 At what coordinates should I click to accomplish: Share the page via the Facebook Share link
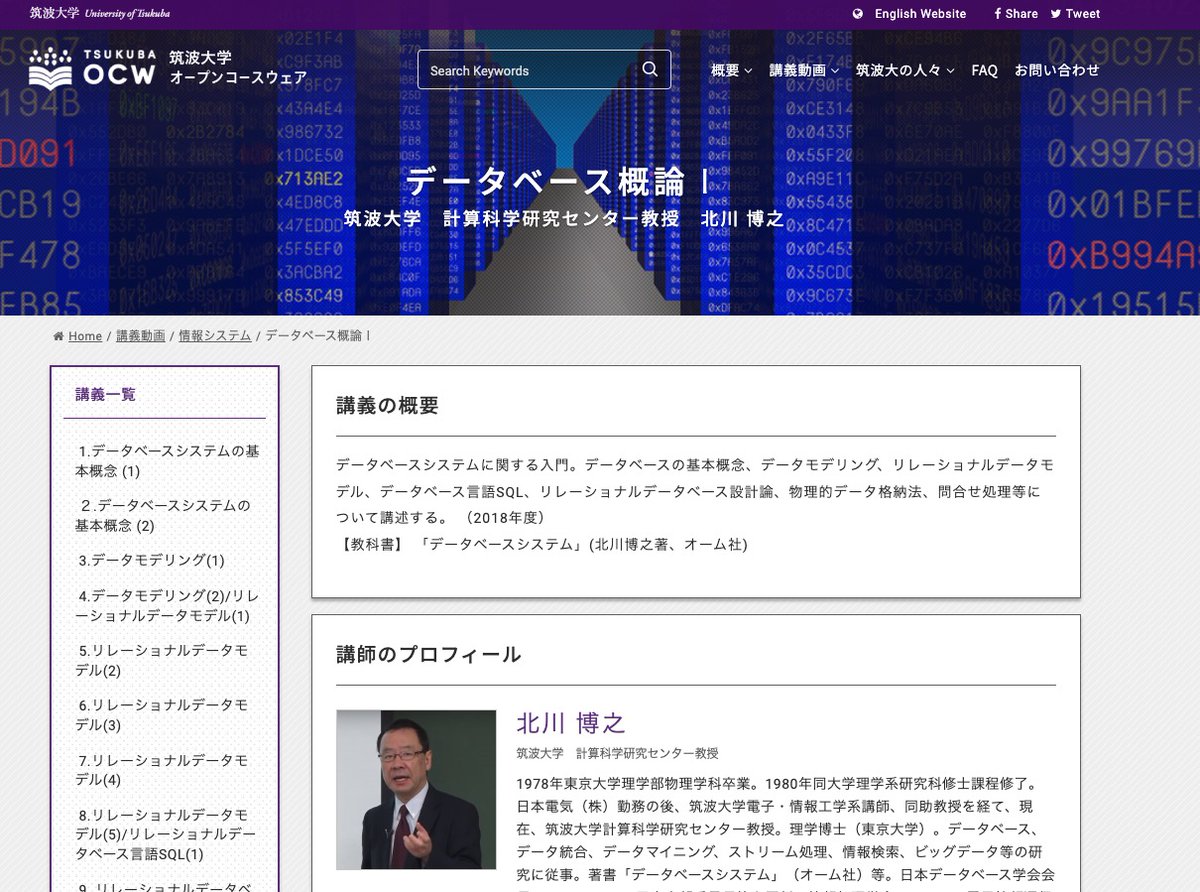pyautogui.click(x=1016, y=14)
